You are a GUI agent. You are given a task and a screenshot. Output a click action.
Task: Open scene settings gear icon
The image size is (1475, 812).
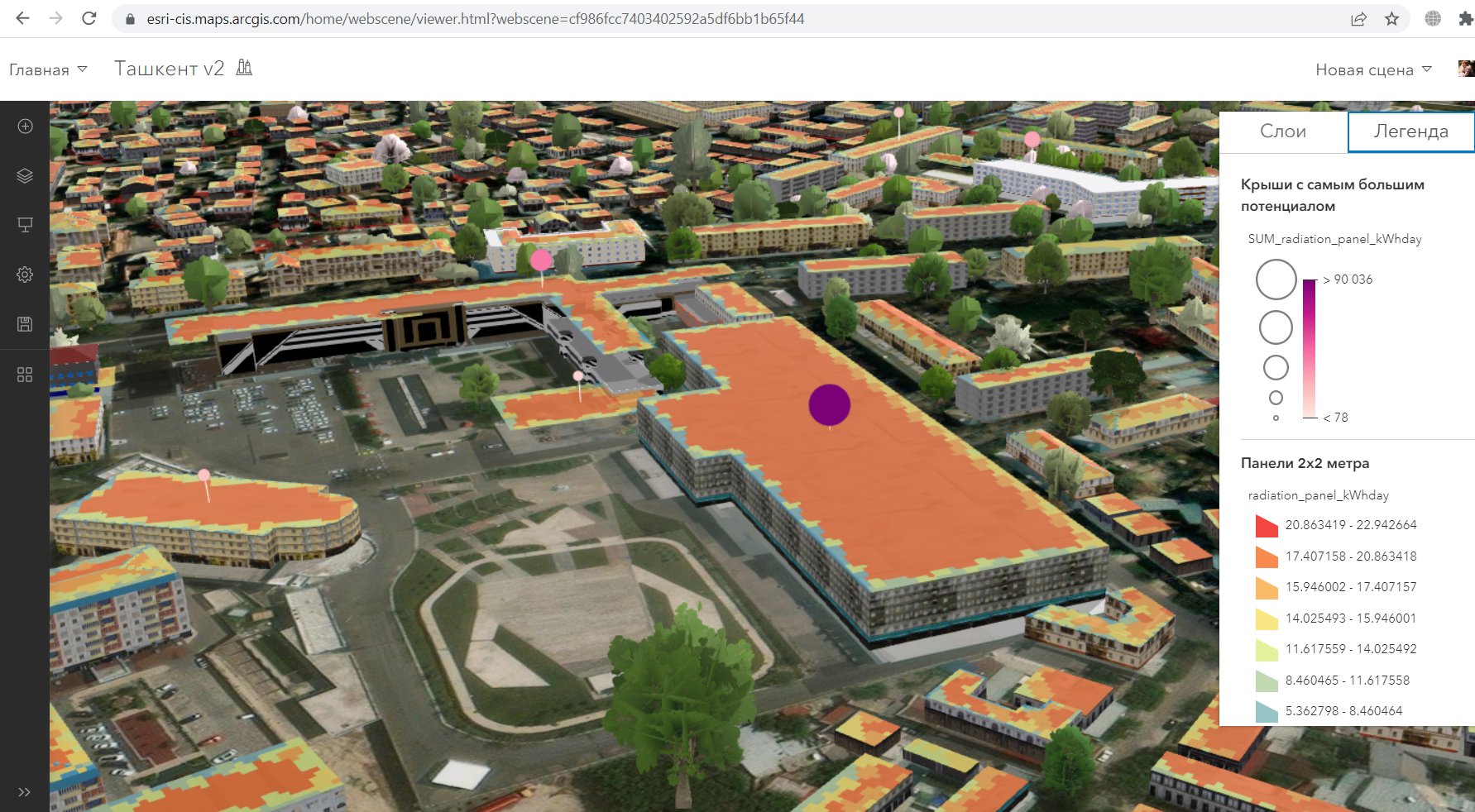25,275
